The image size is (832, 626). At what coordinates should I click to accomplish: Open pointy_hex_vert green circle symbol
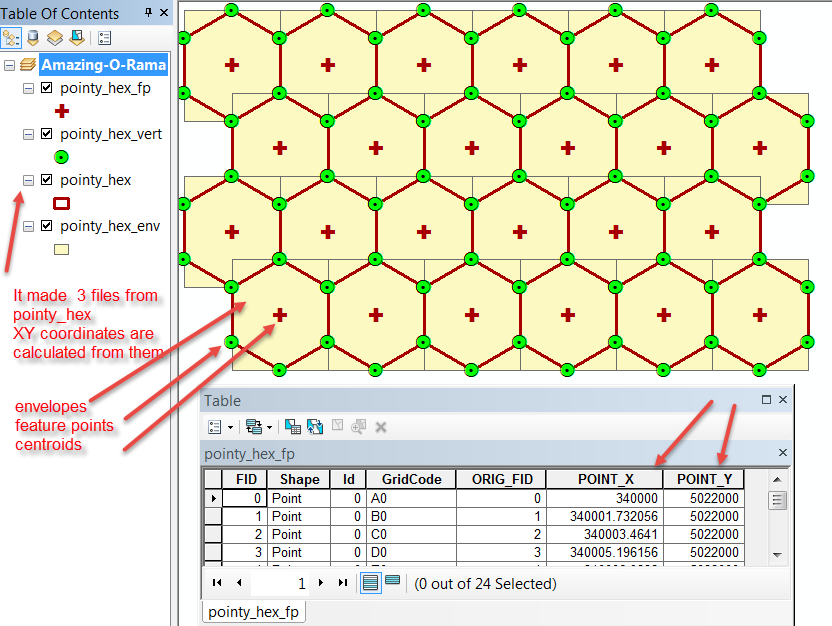click(x=62, y=157)
